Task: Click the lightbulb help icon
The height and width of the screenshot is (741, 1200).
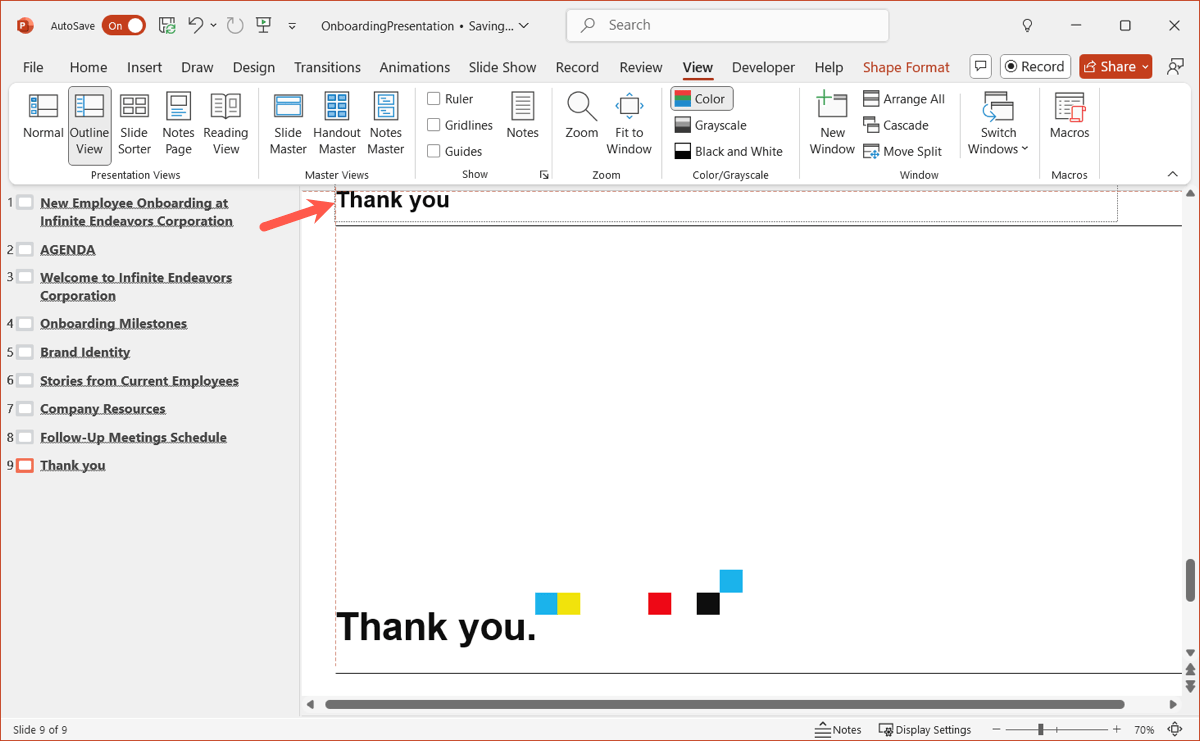Action: point(1027,26)
